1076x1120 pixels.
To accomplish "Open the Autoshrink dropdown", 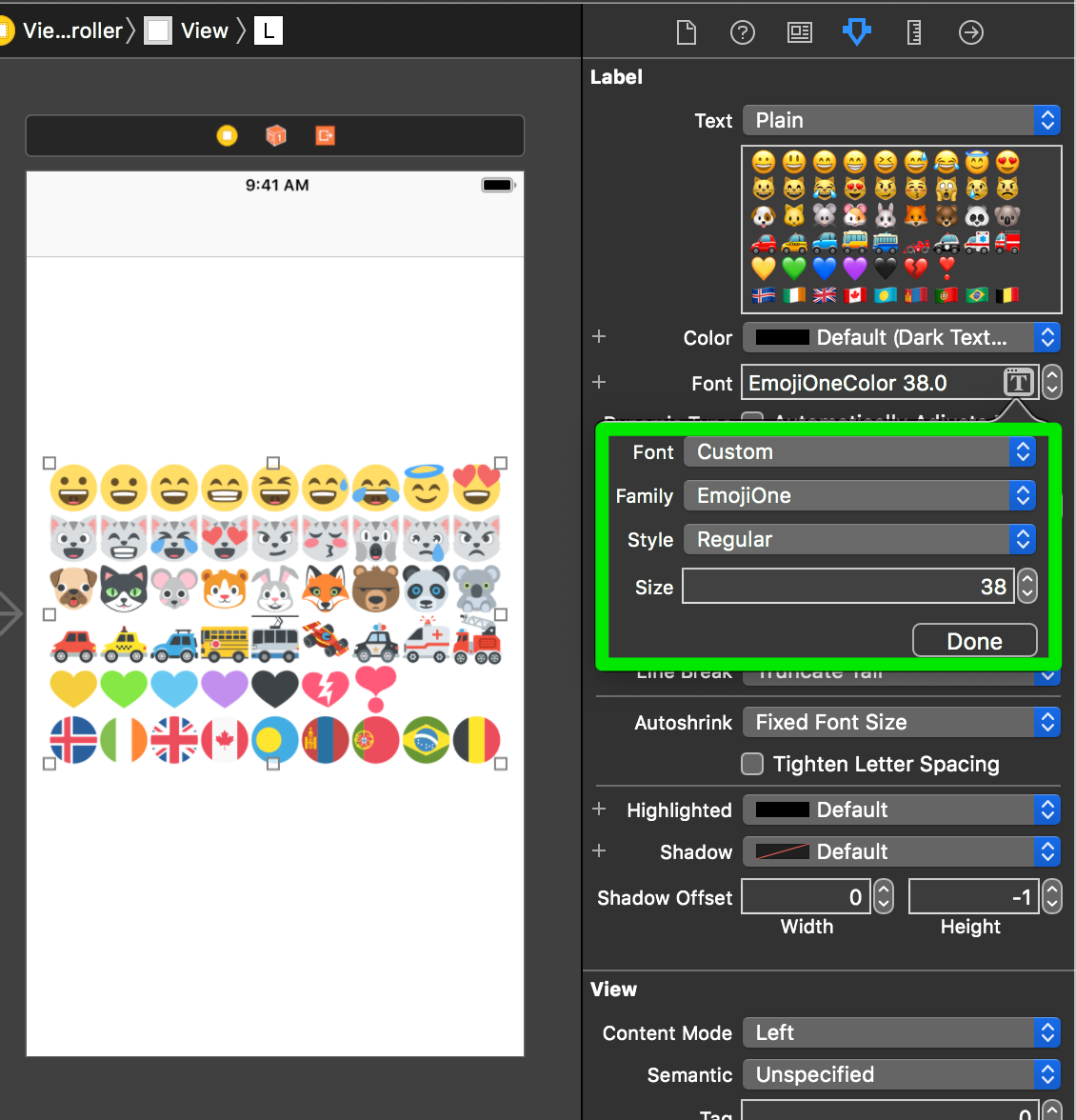I will (x=900, y=722).
